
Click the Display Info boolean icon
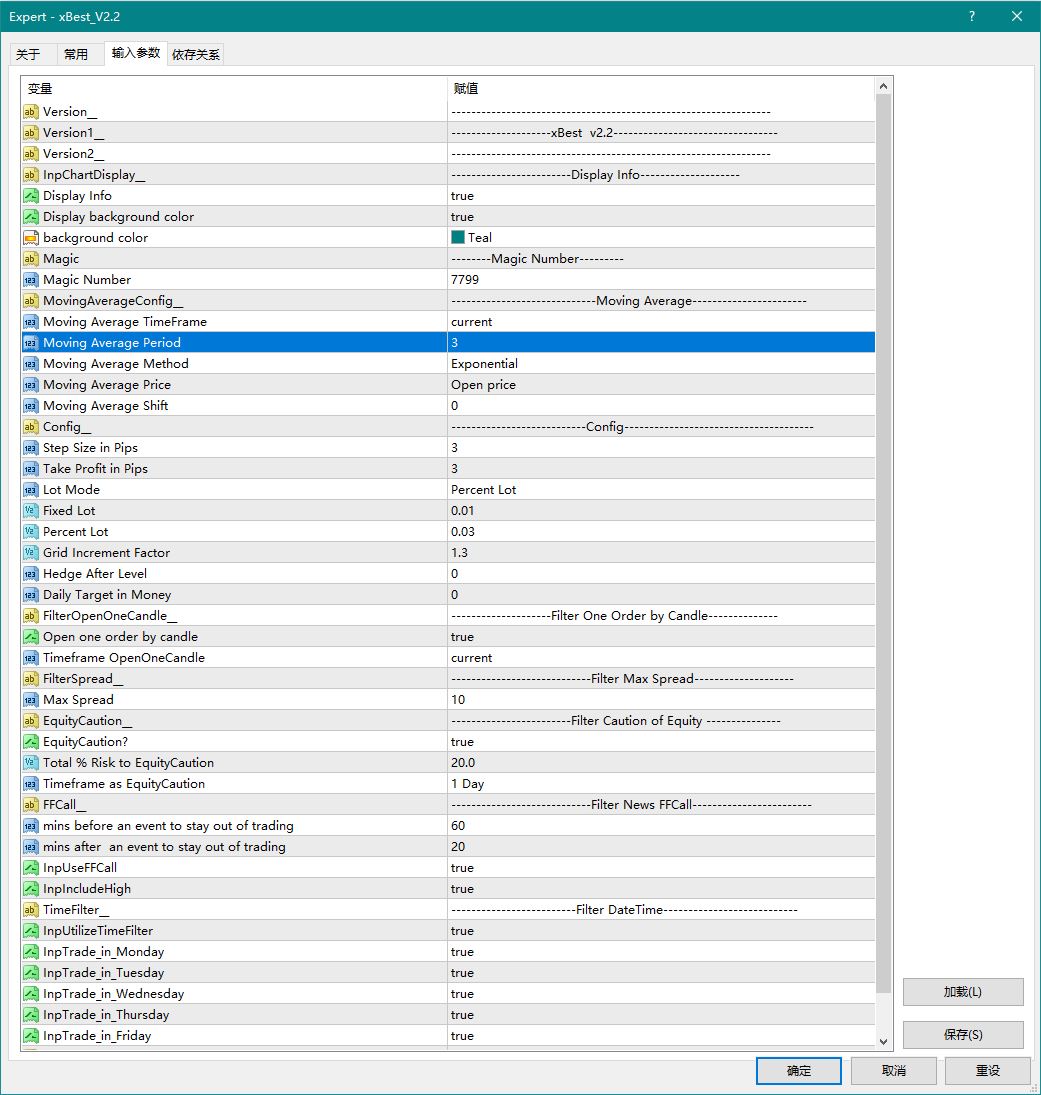(x=30, y=196)
